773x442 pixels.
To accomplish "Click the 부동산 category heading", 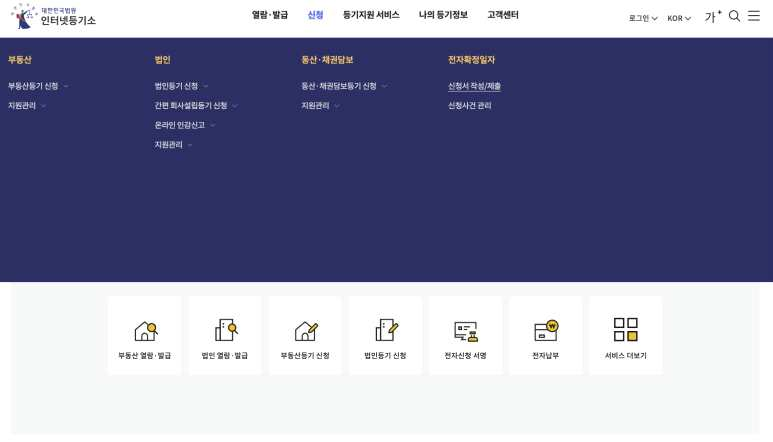I will coord(20,60).
